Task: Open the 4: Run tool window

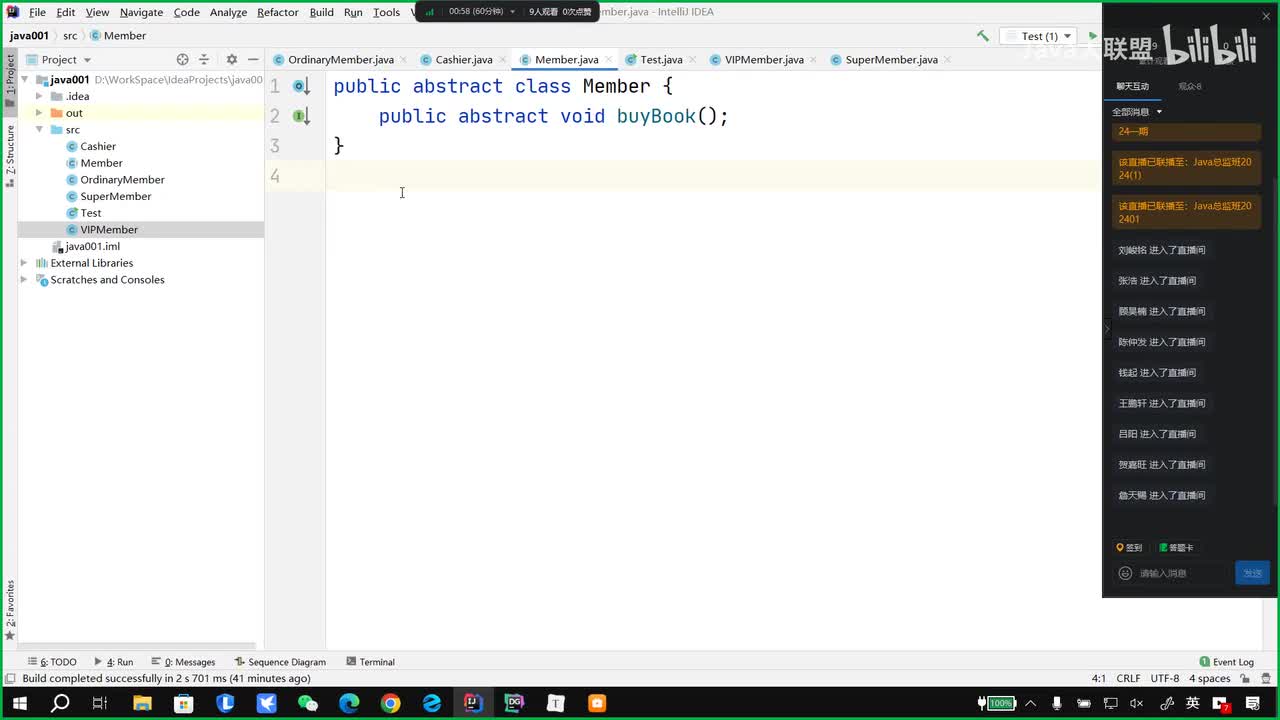Action: point(113,662)
